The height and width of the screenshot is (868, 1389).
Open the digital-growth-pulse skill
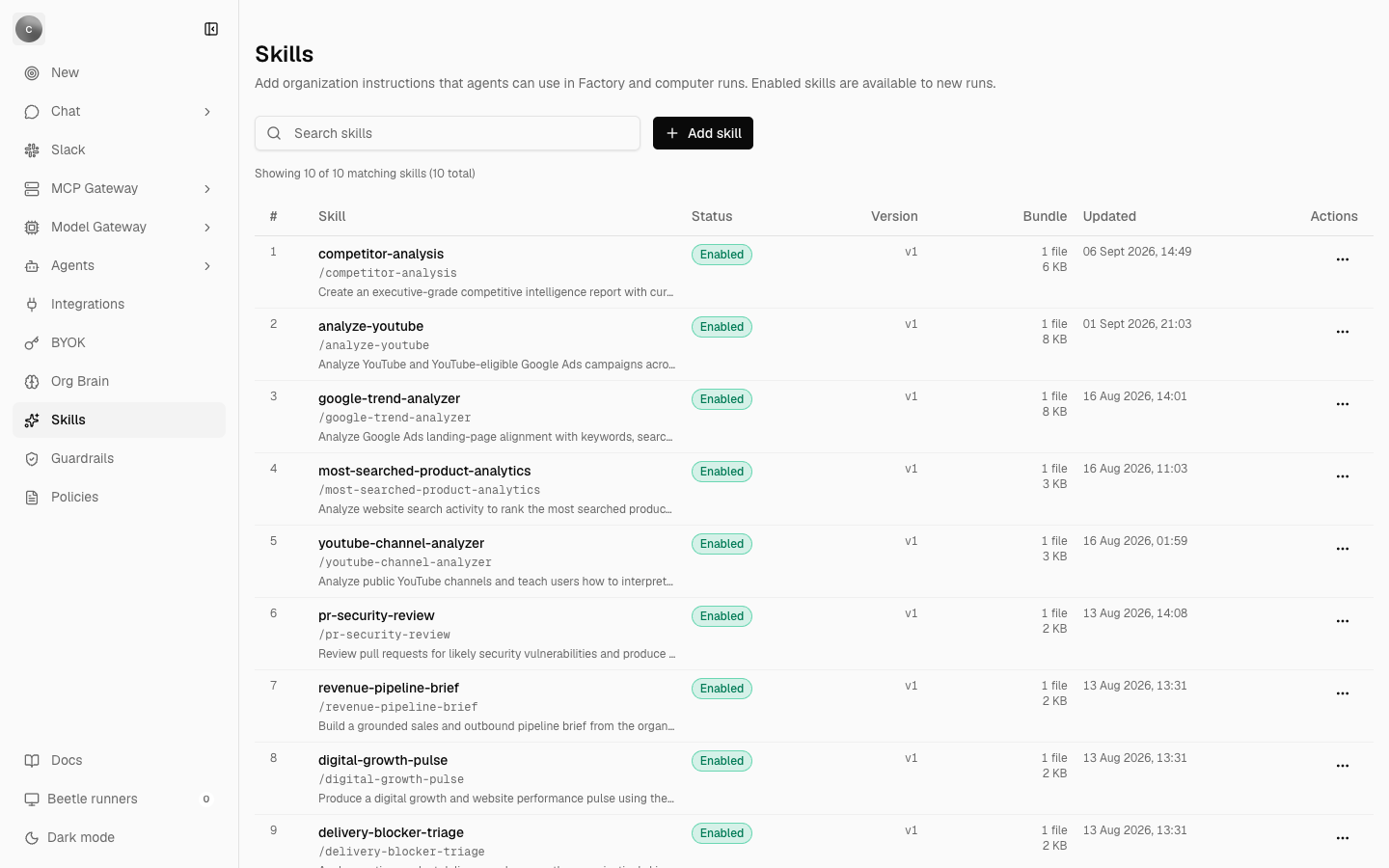click(x=383, y=760)
